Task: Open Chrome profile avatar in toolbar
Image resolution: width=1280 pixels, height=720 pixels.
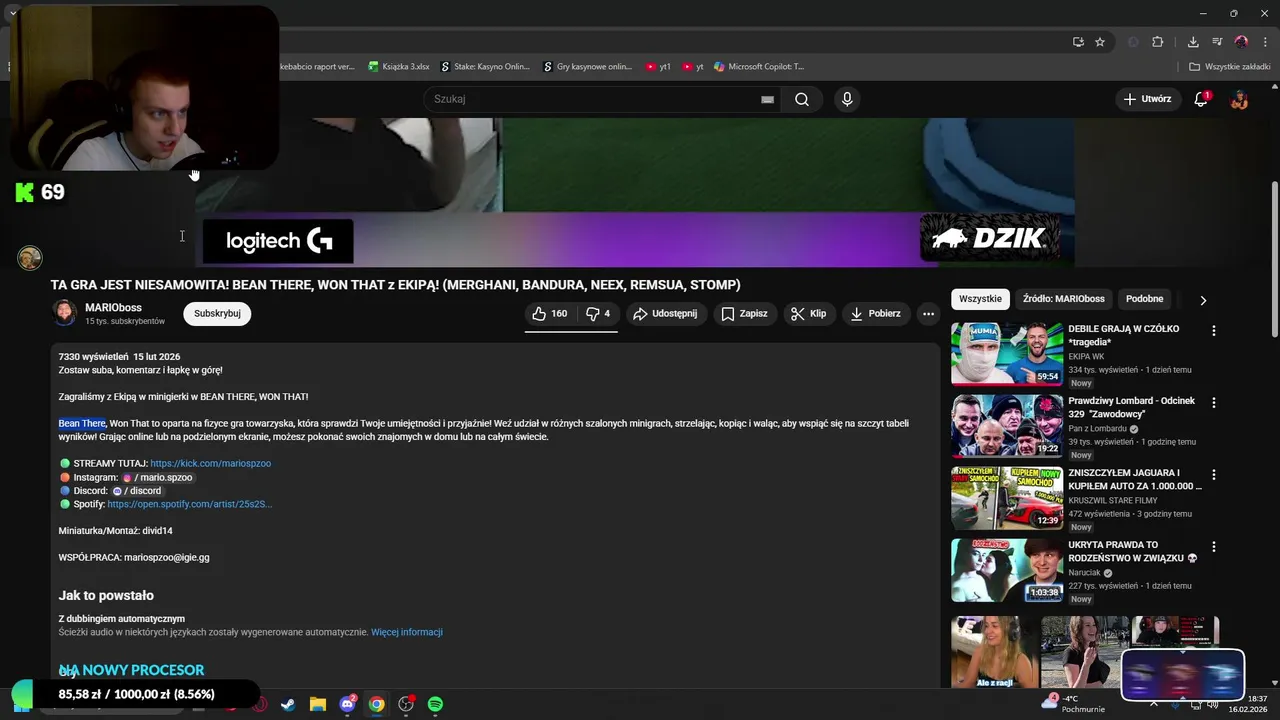Action: [1241, 42]
